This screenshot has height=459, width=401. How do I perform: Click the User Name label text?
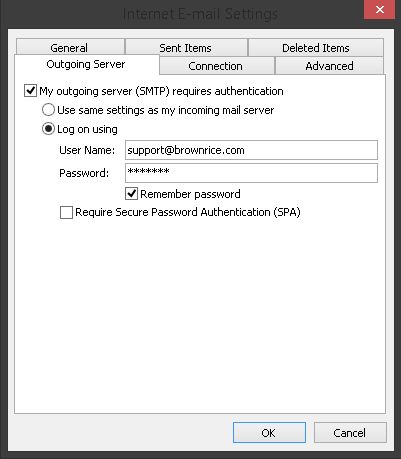87,150
